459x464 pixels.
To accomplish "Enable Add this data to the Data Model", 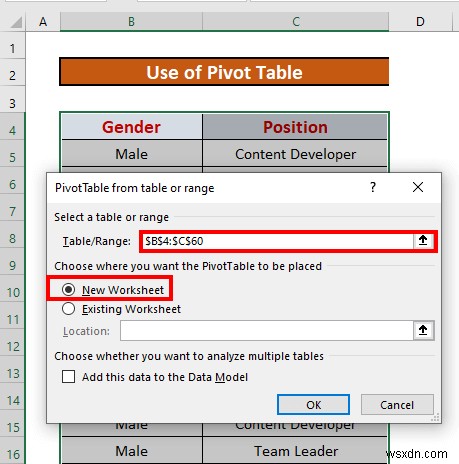I will (x=68, y=377).
